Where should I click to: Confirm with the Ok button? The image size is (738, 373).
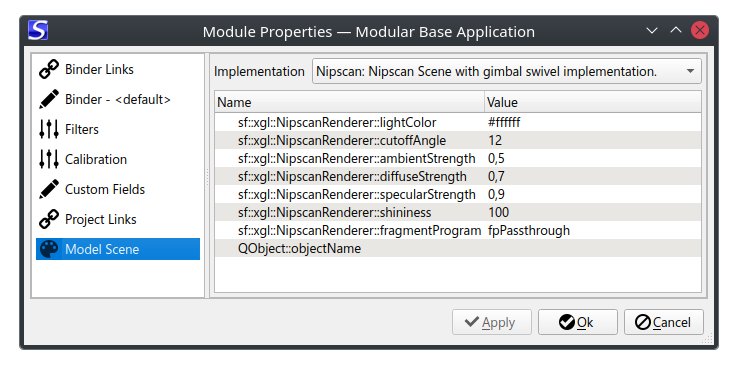point(578,322)
